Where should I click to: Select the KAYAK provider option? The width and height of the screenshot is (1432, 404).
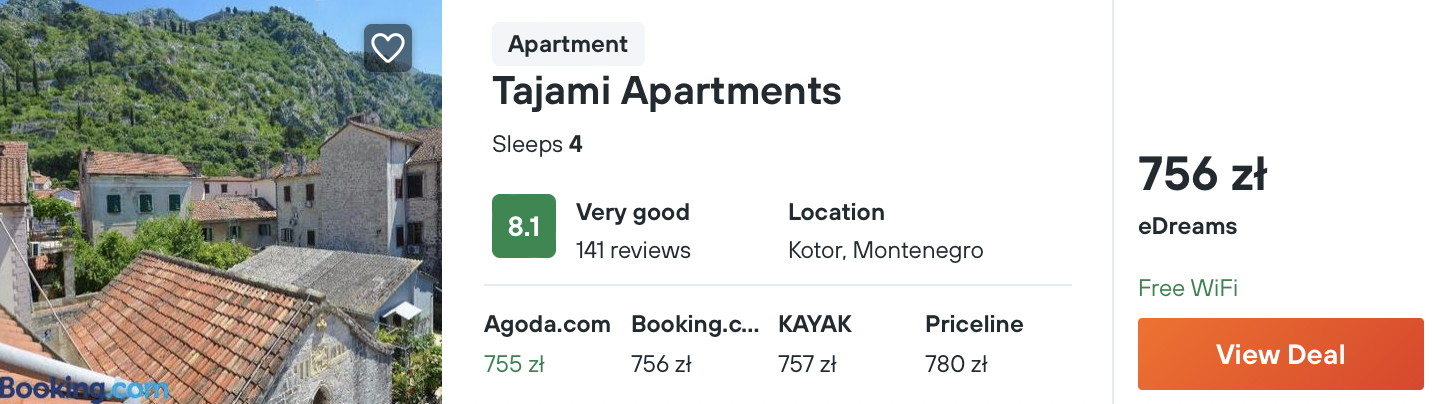tap(814, 324)
